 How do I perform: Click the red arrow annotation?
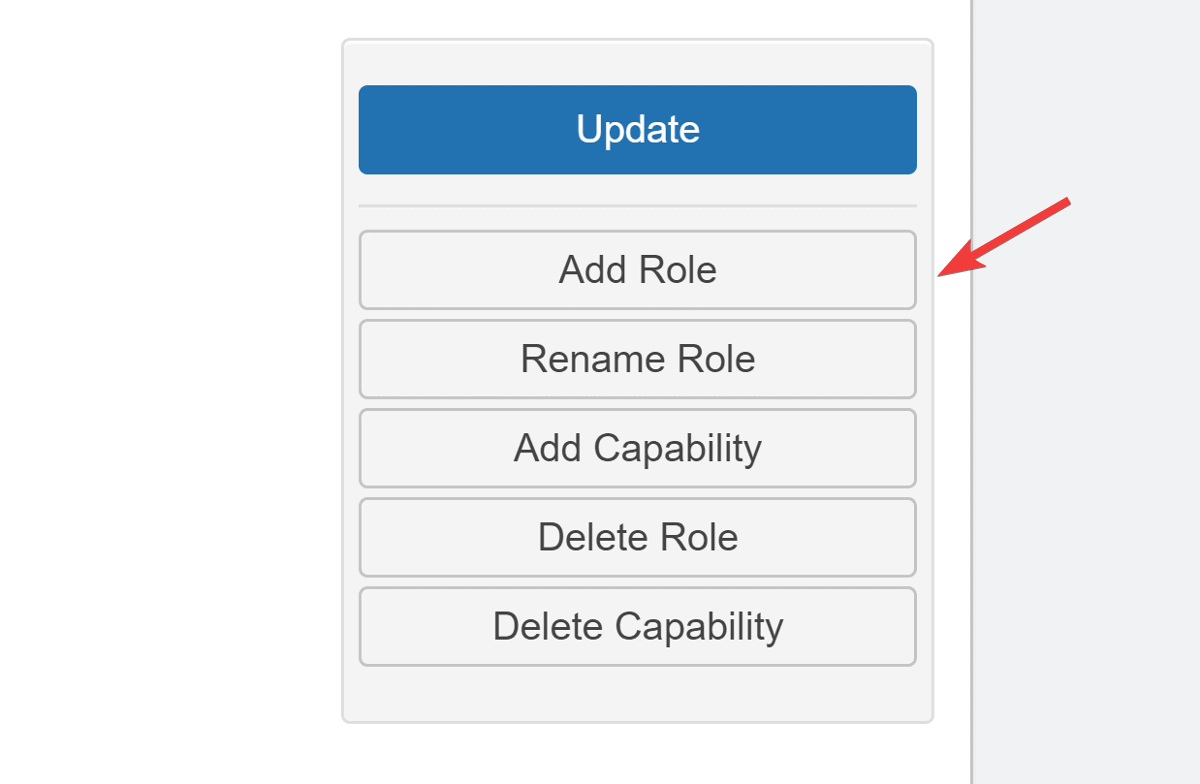click(1005, 237)
